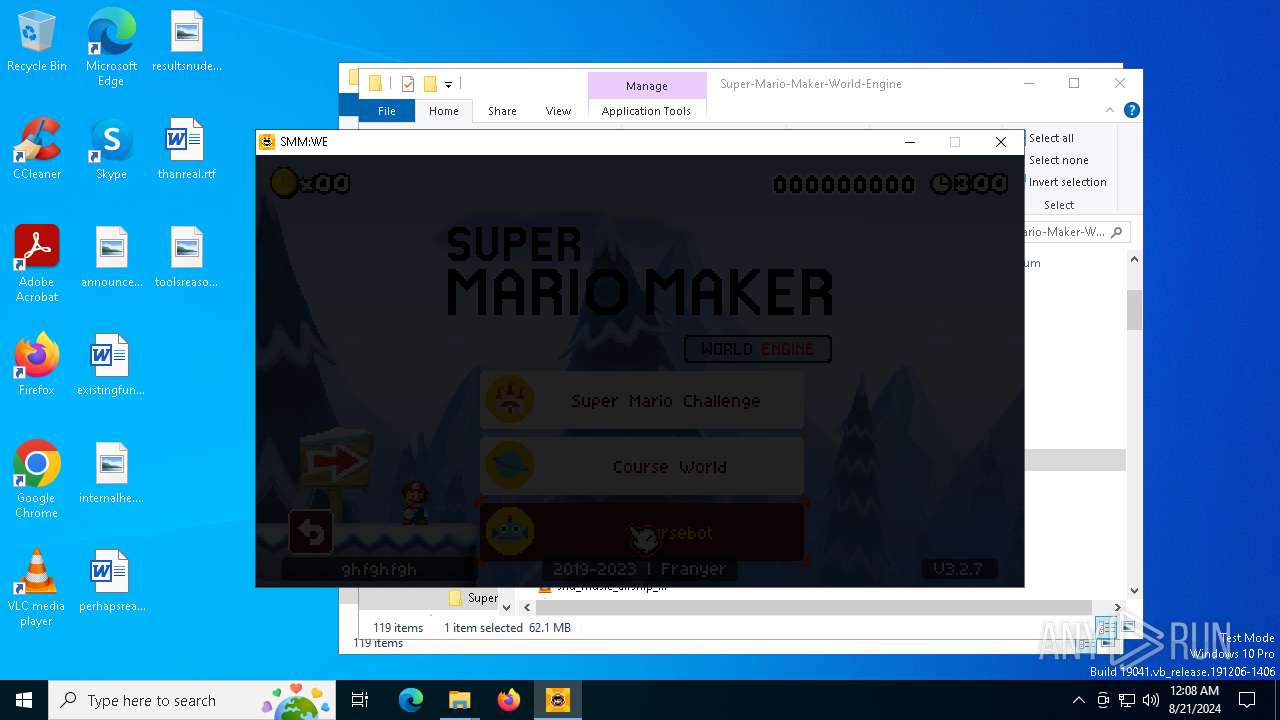
Task: Click the Super Mario Challenge crown icon
Action: 510,400
